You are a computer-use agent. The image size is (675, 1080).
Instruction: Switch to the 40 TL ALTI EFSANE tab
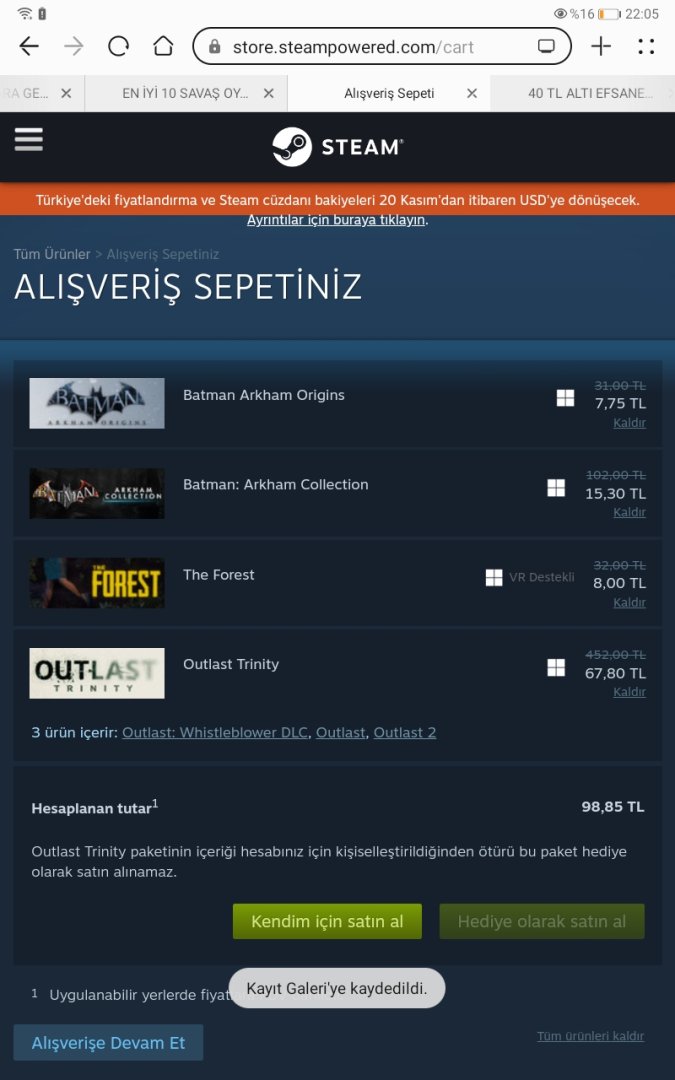coord(590,93)
